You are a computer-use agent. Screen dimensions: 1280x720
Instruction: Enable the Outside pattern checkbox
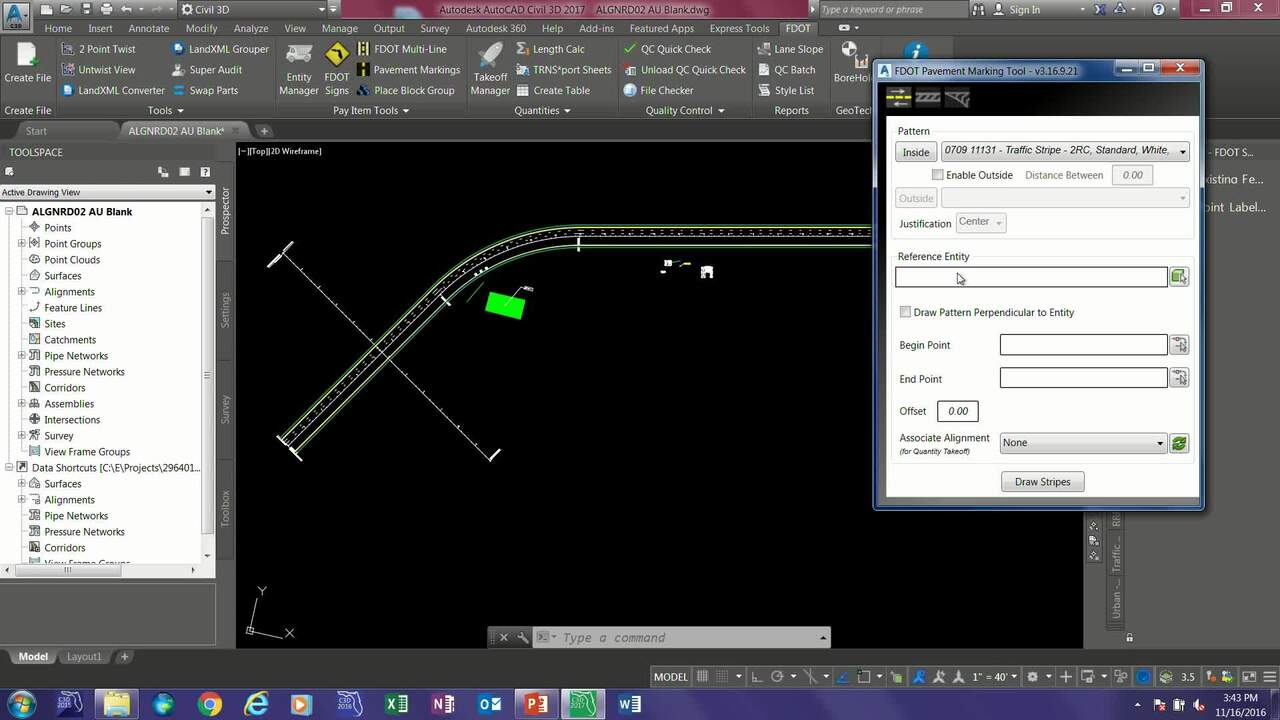click(x=937, y=175)
